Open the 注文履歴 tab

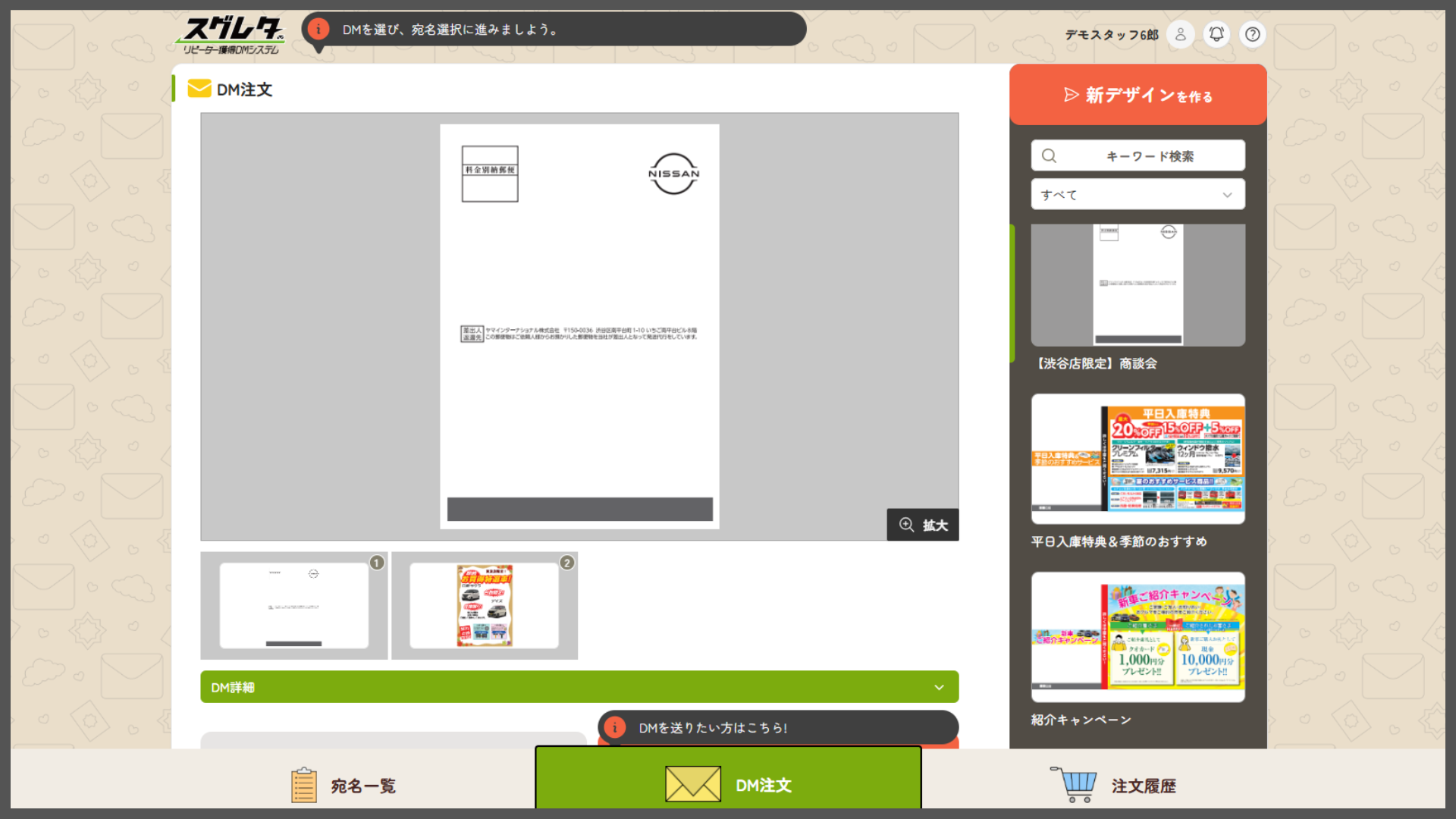tap(1143, 786)
